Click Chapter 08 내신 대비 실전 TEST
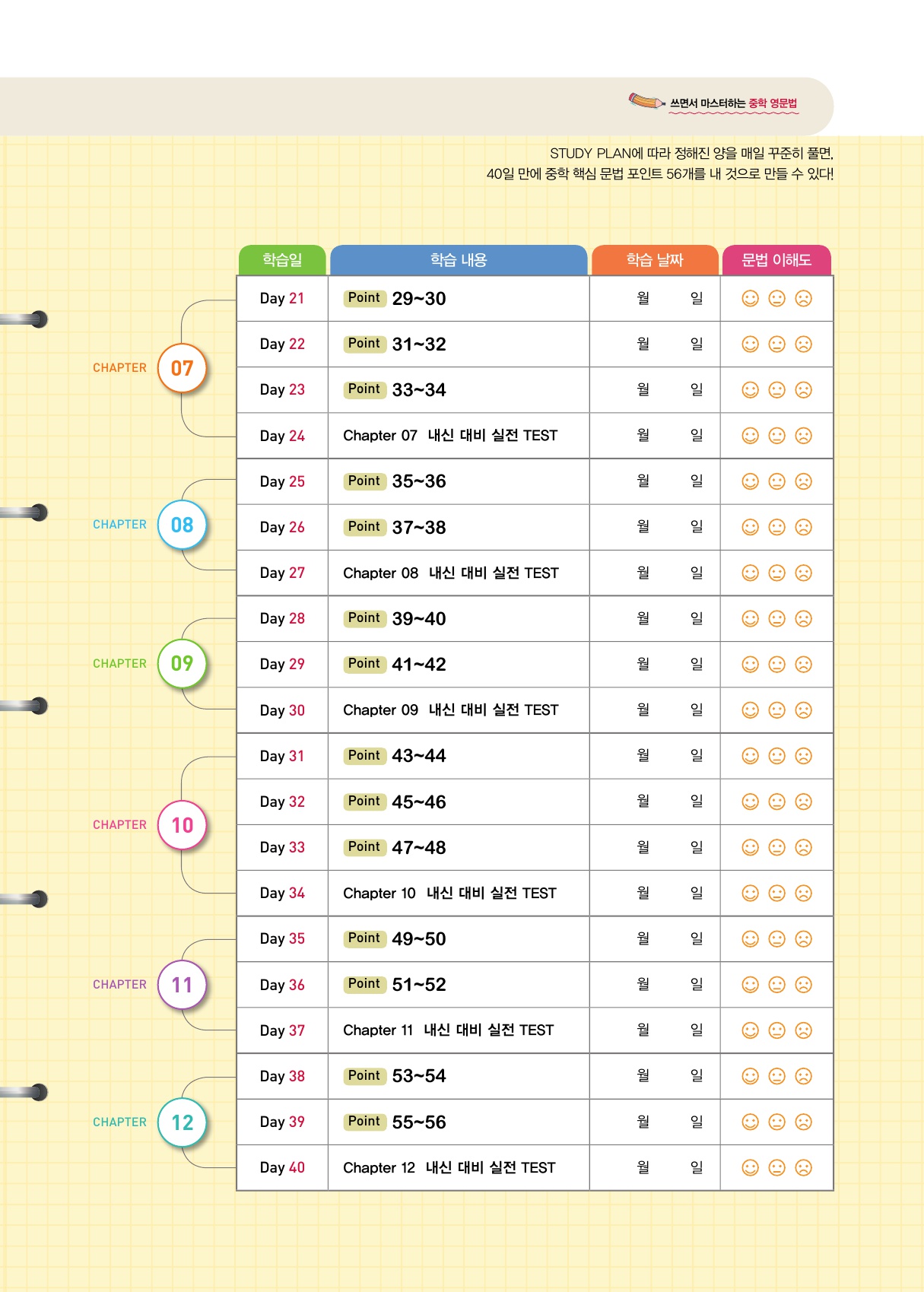This screenshot has width=924, height=1292. [x=450, y=573]
